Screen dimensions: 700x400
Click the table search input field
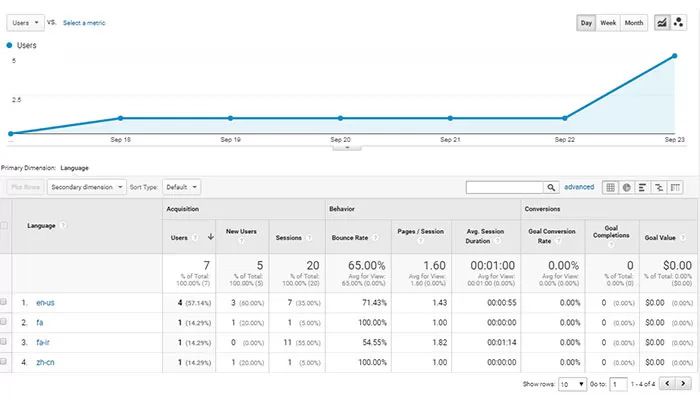504,188
